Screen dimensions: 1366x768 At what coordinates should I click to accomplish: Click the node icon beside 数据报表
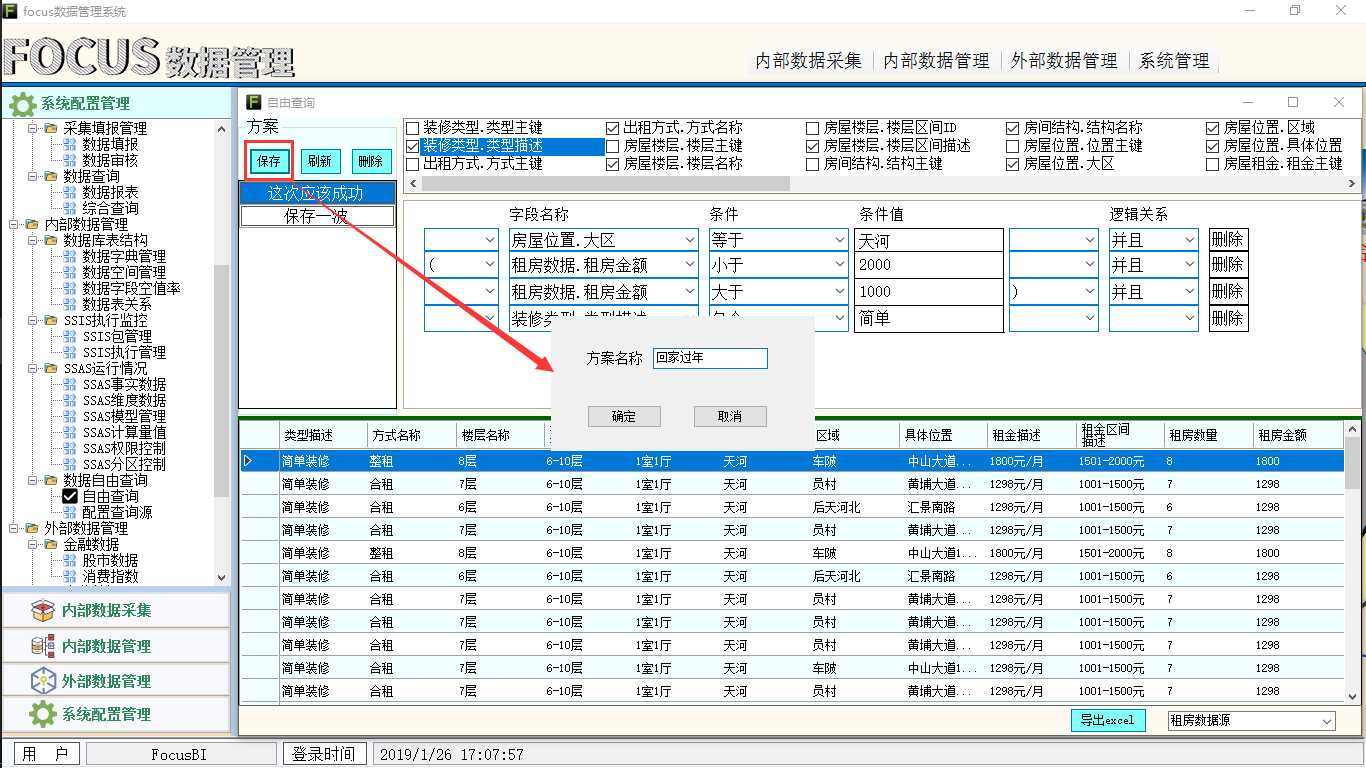coord(70,192)
